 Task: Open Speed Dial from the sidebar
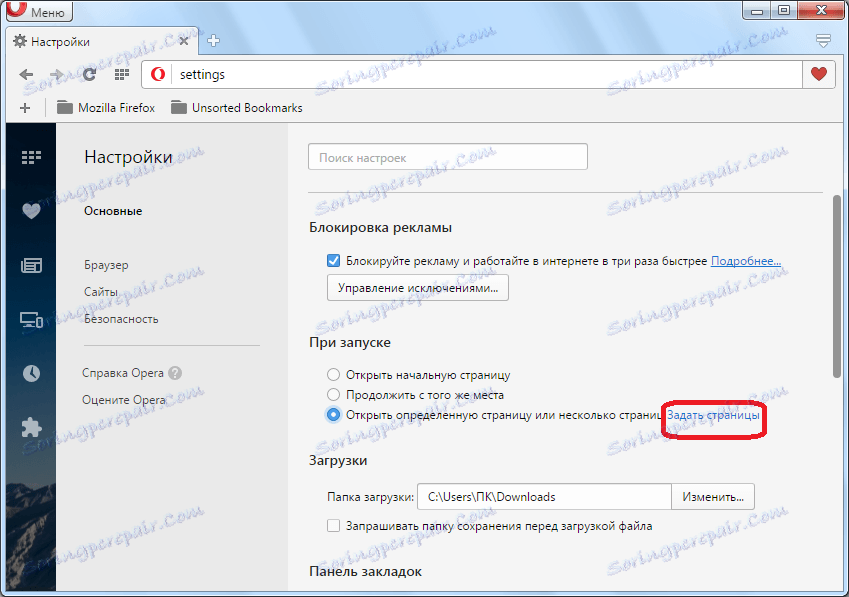point(31,158)
